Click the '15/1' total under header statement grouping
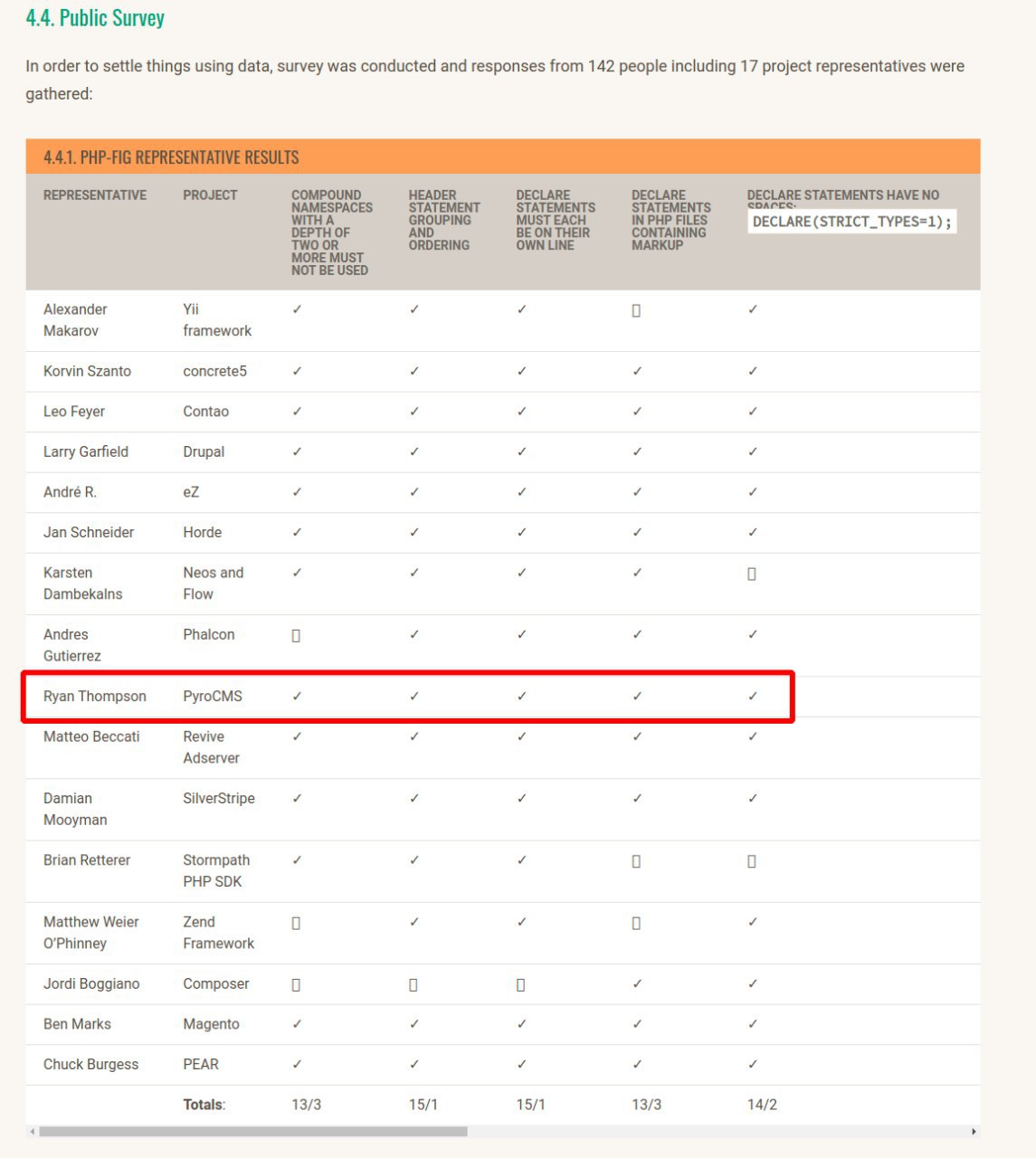 tap(423, 1105)
